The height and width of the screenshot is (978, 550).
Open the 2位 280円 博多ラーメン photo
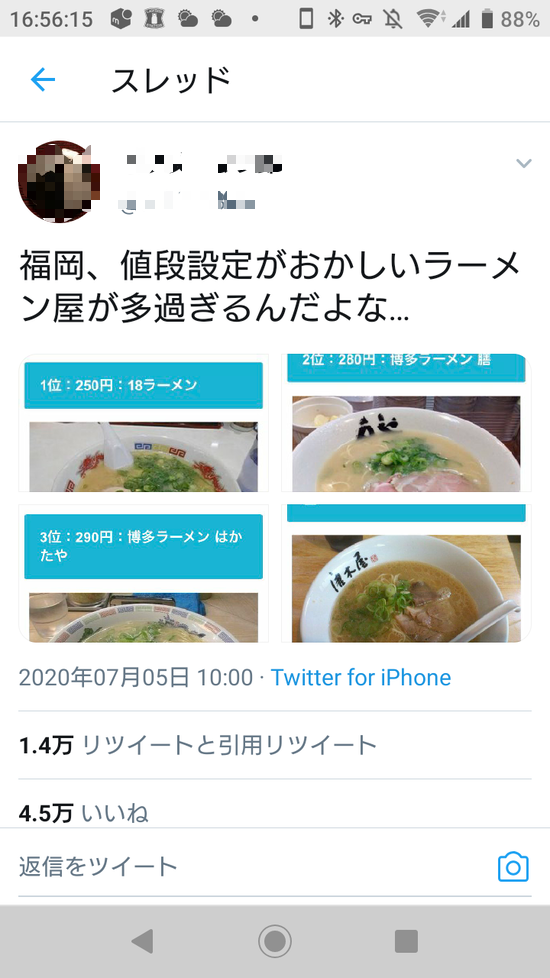(406, 423)
